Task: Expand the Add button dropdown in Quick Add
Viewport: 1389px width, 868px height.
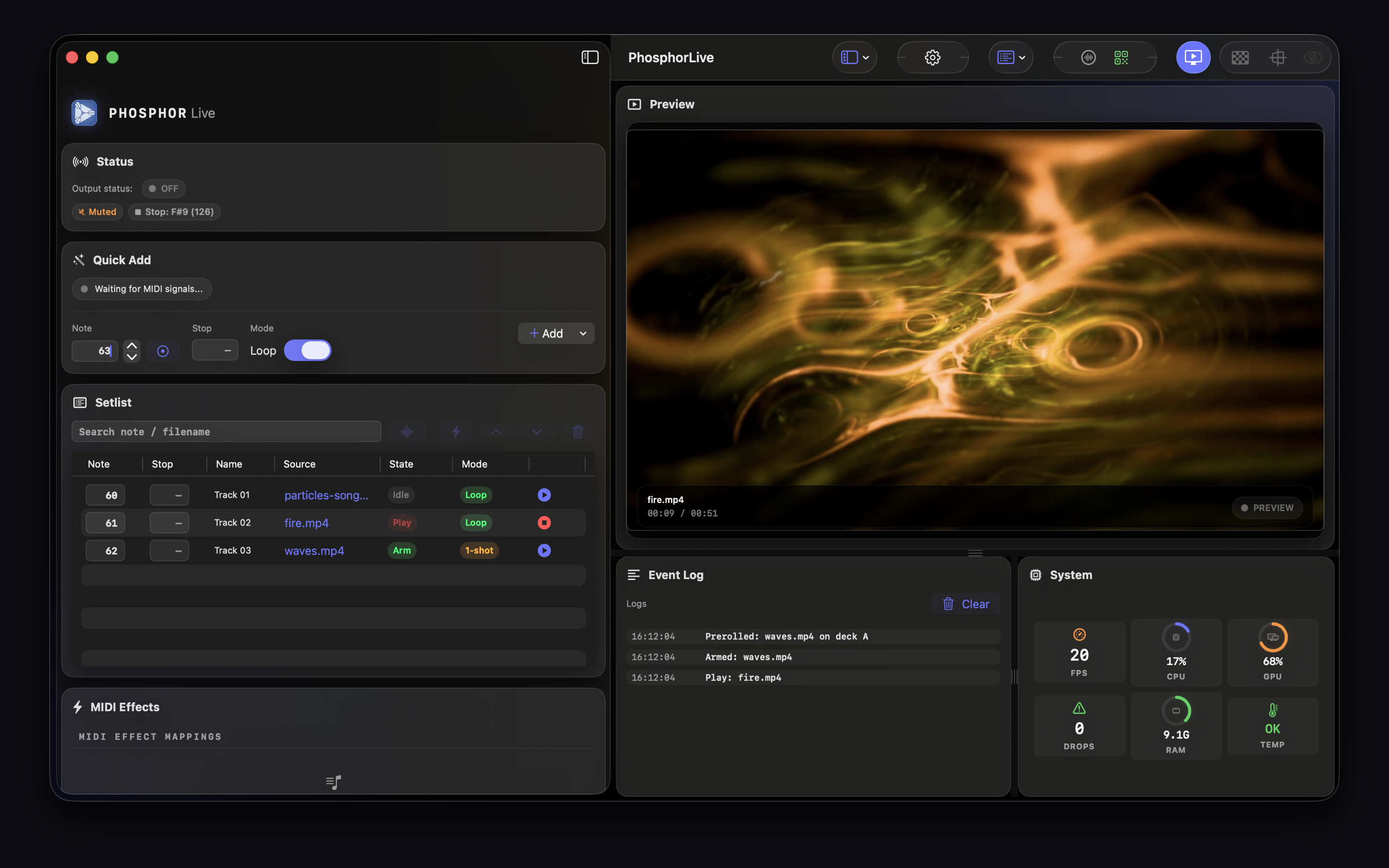Action: click(x=582, y=333)
